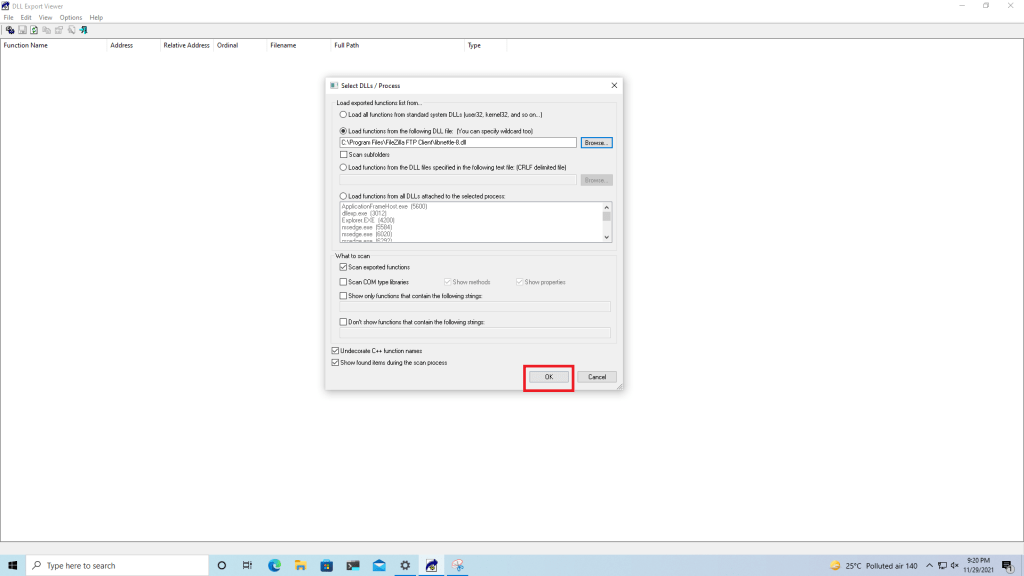The height and width of the screenshot is (576, 1024).
Task: Click the Save toolbar icon
Action: coord(22,30)
